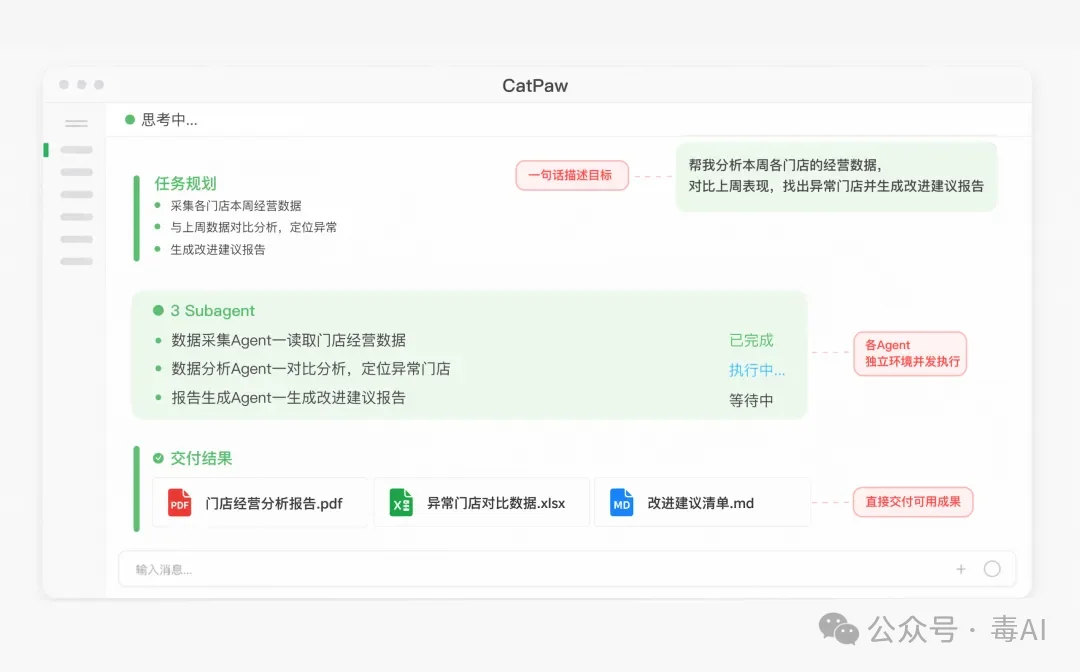1080x672 pixels.
Task: Select 报告生成Agent row
Action: 289,398
